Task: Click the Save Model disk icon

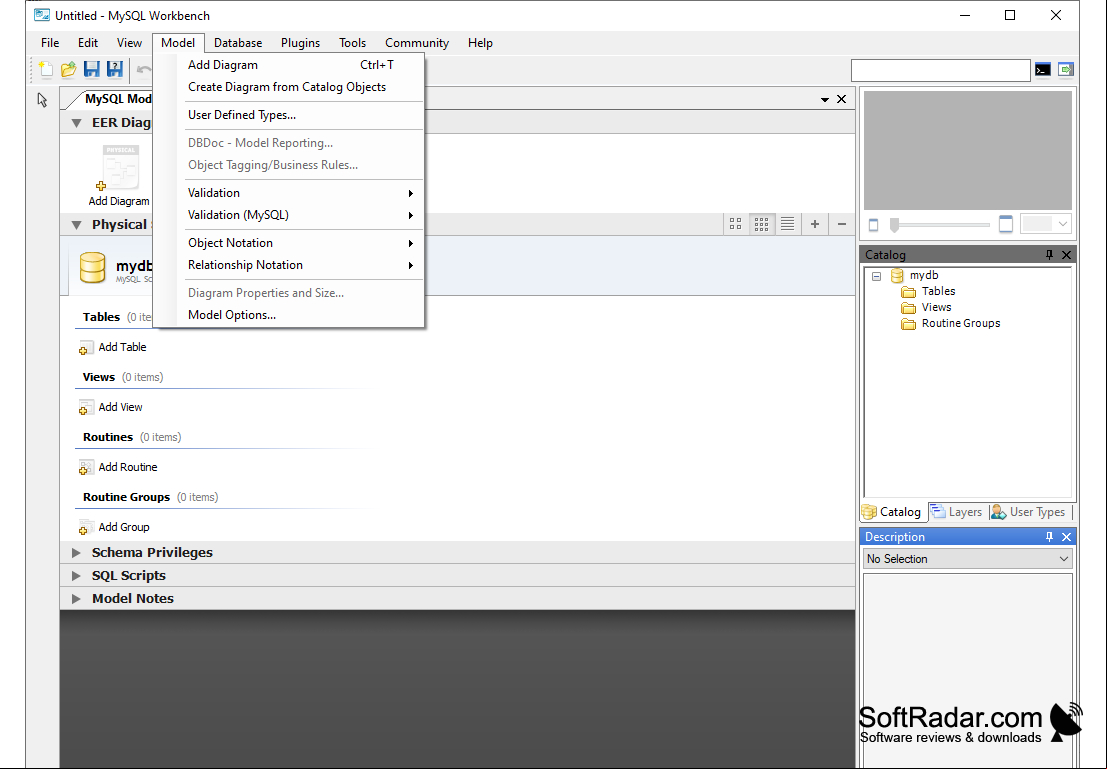Action: click(x=92, y=69)
